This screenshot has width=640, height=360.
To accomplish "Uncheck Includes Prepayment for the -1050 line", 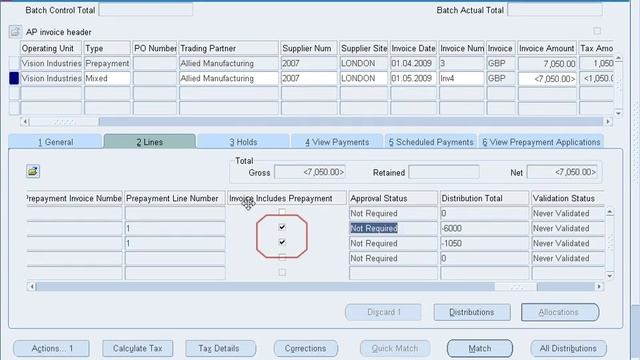I will click(282, 242).
